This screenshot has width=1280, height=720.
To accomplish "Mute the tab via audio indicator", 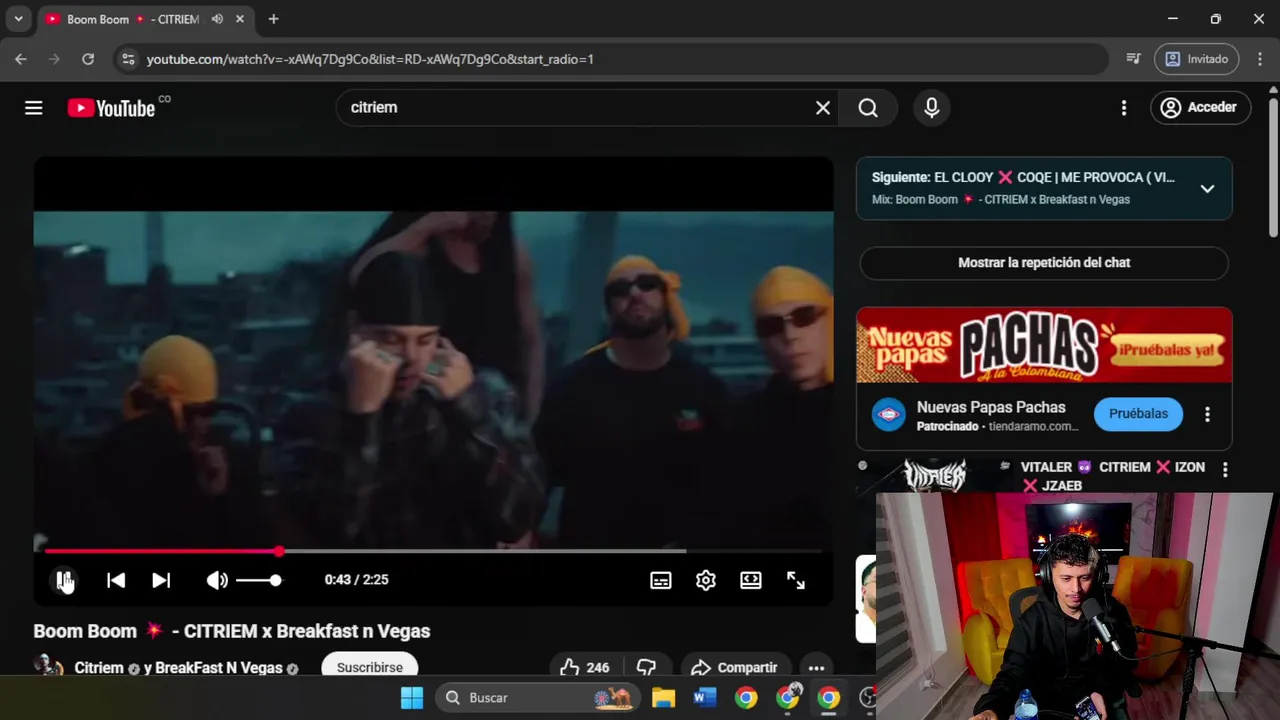I will click(x=217, y=19).
